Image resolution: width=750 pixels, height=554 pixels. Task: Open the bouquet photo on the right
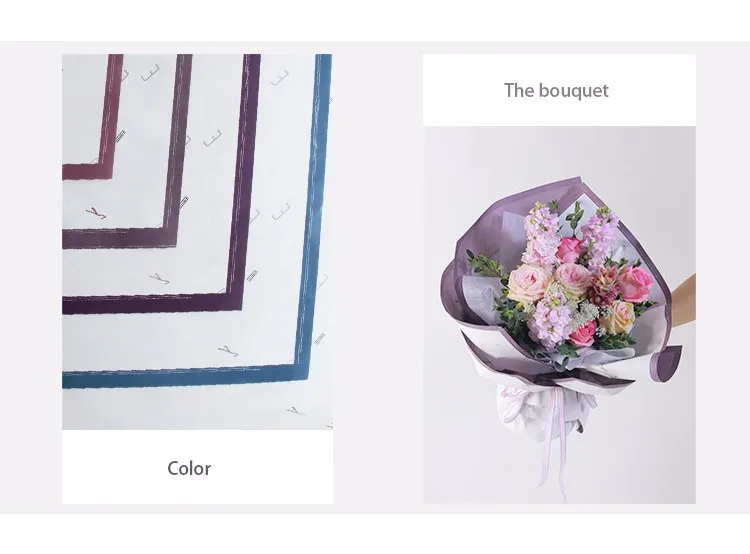click(559, 315)
